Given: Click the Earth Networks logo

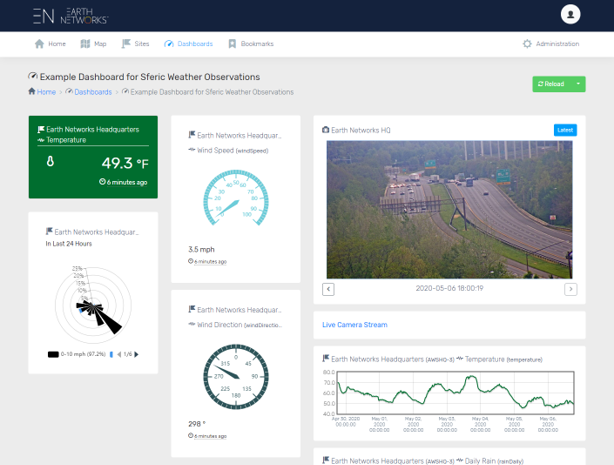Looking at the screenshot, I should 69,15.
